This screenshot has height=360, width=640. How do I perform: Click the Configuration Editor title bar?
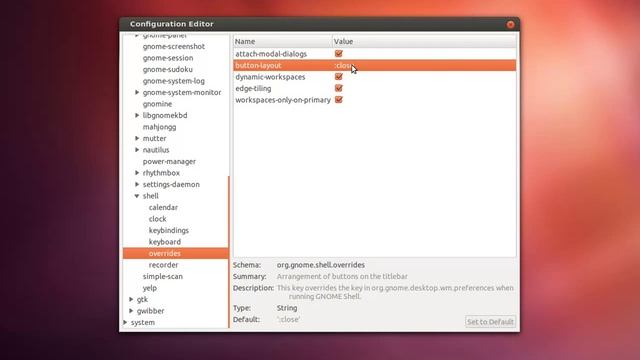coord(320,24)
